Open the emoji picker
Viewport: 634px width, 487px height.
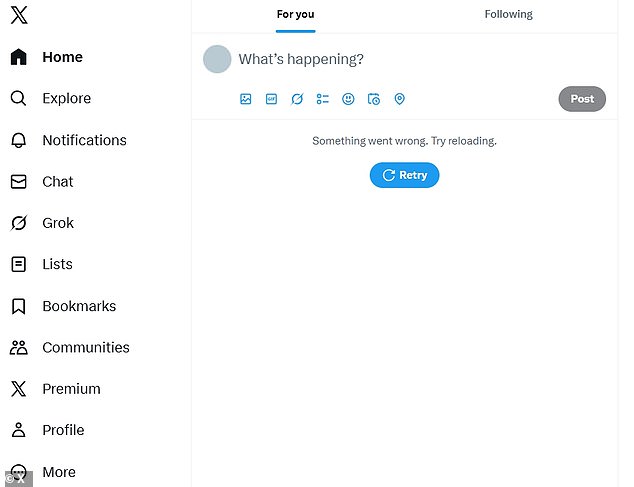point(349,99)
